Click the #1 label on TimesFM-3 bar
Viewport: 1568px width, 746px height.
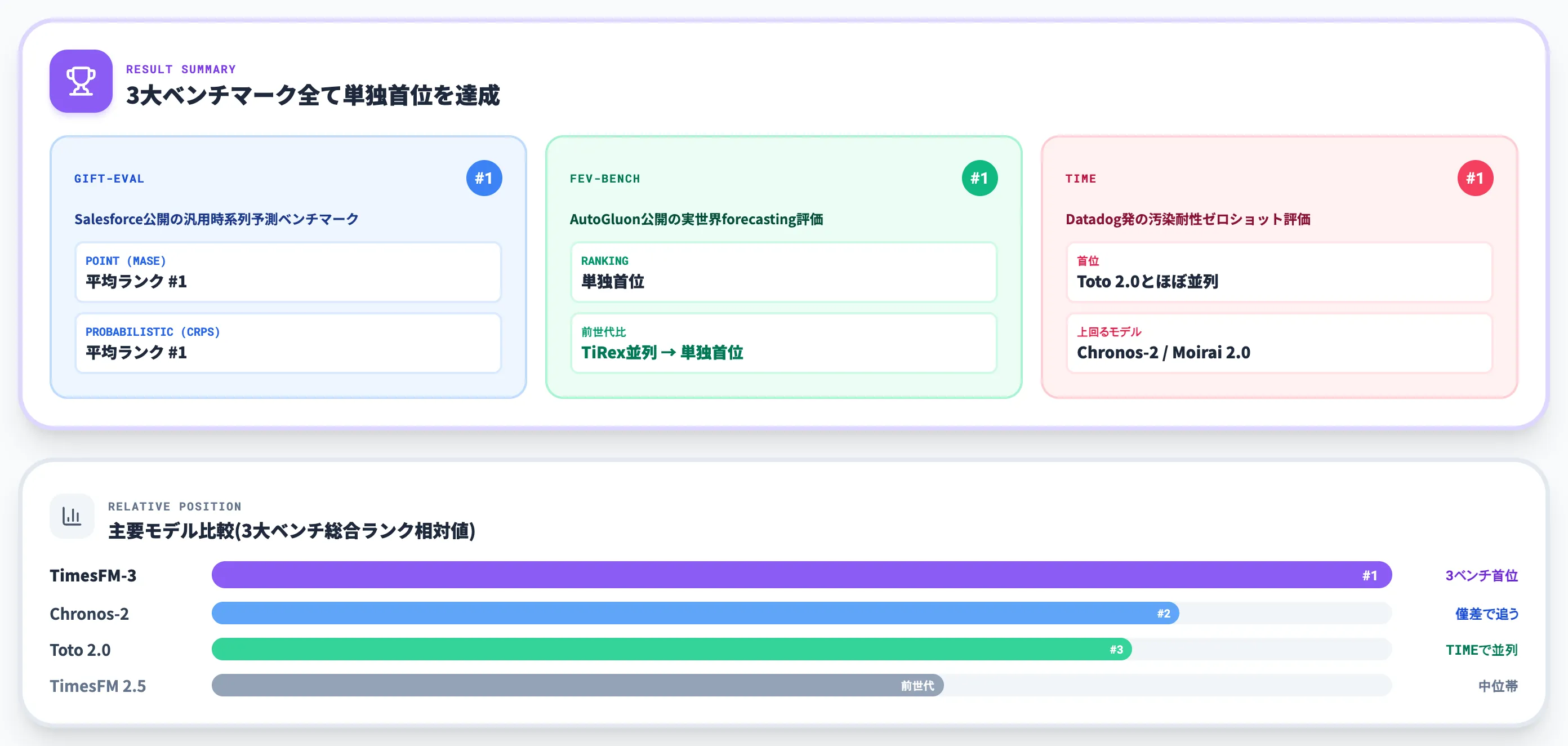click(x=1370, y=575)
